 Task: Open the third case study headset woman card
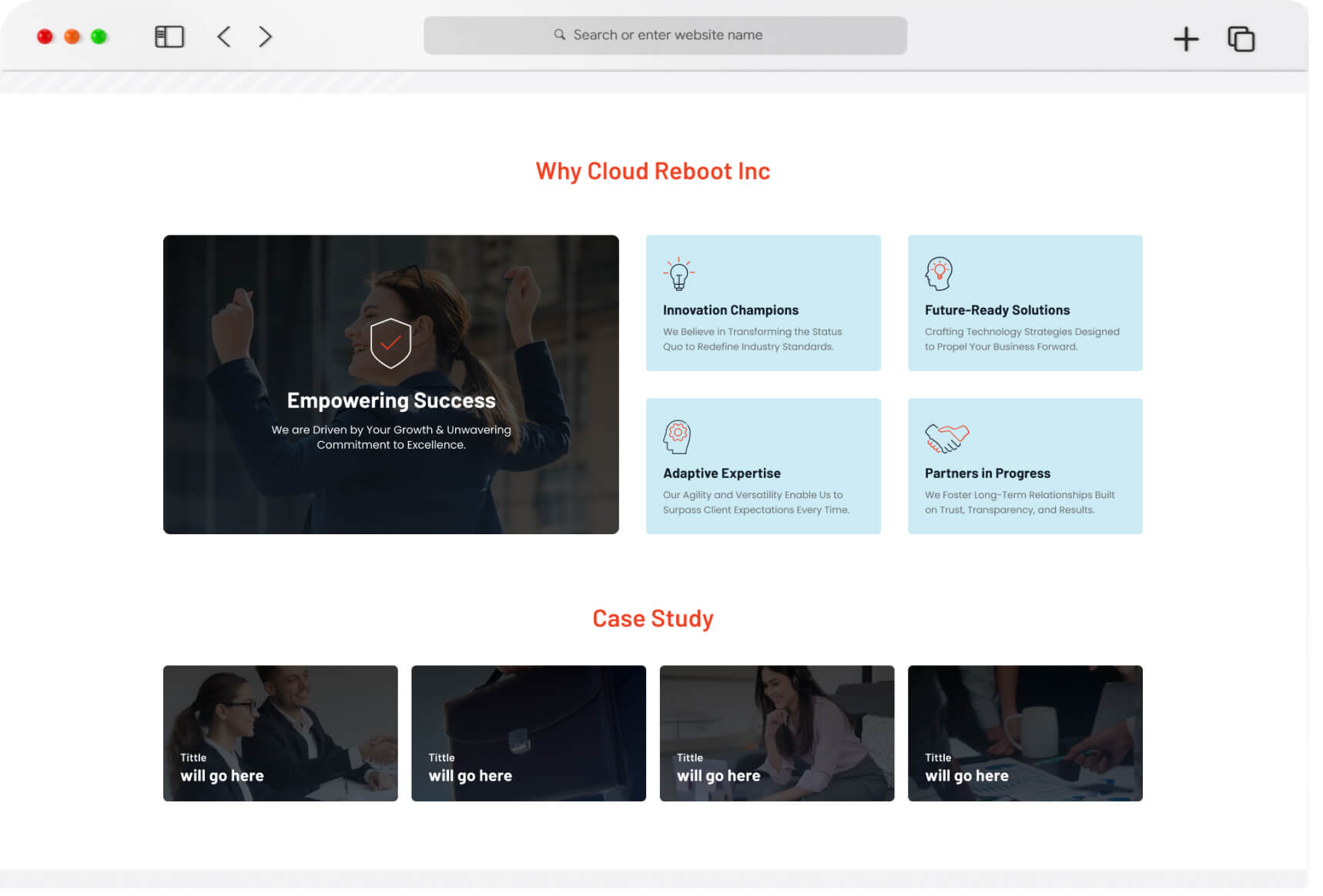click(x=776, y=733)
